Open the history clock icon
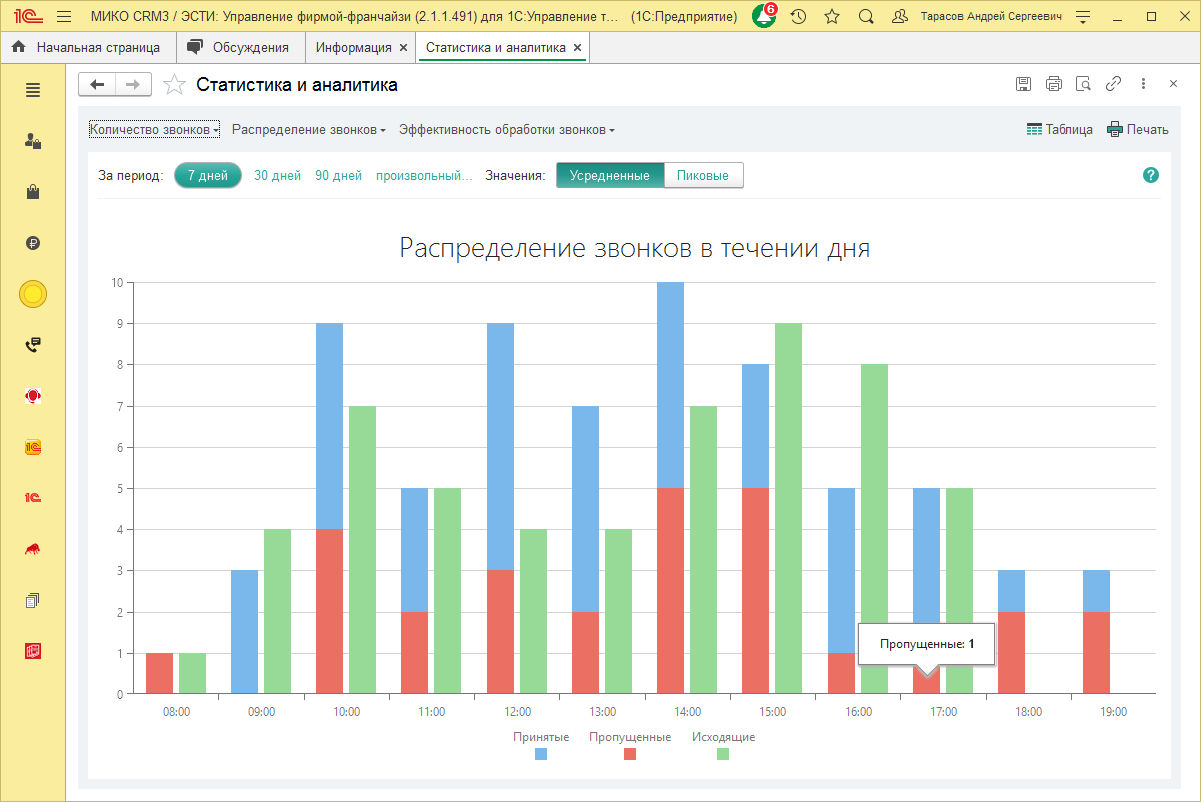1201x802 pixels. click(x=798, y=17)
